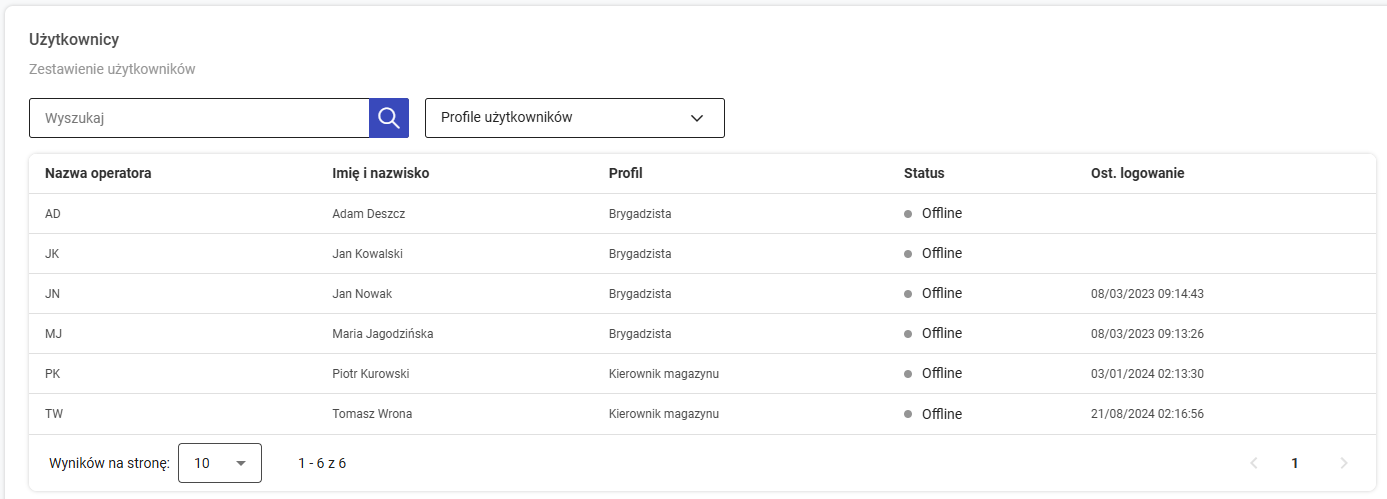1387x499 pixels.
Task: Click the Piotr Kurowski name cell
Action: pyautogui.click(x=370, y=374)
